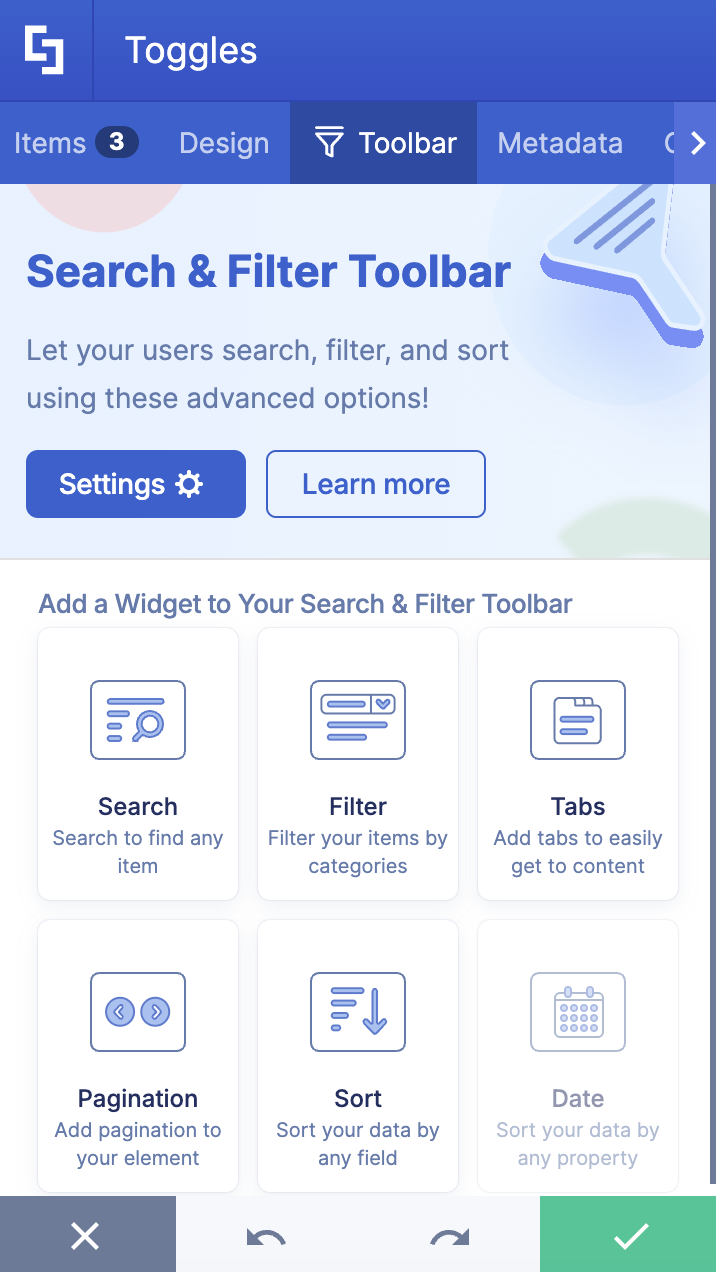Click the grayed-out Date calendar icon
This screenshot has height=1272, width=716.
pos(577,1012)
